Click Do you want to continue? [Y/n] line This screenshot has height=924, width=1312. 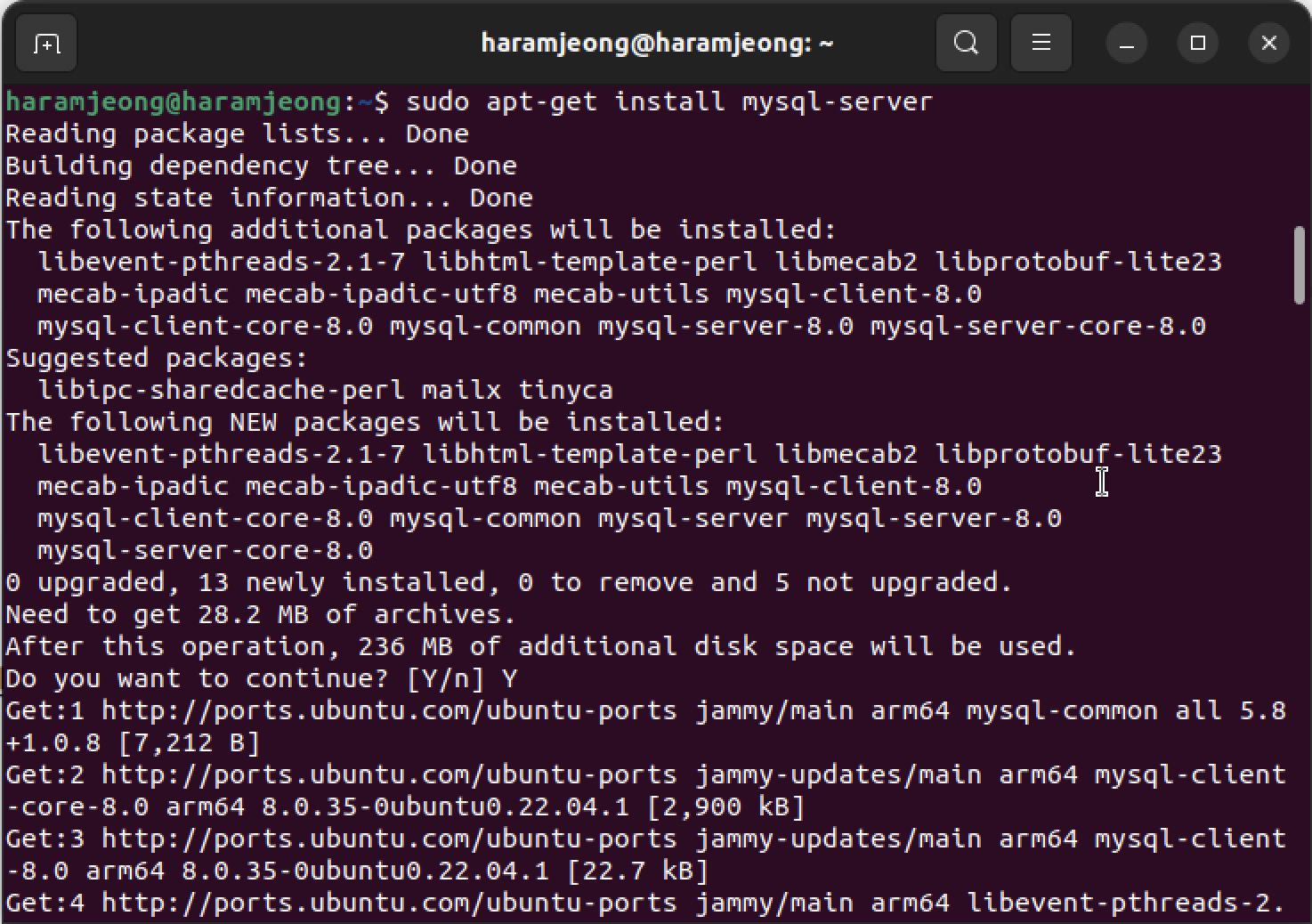pos(262,678)
